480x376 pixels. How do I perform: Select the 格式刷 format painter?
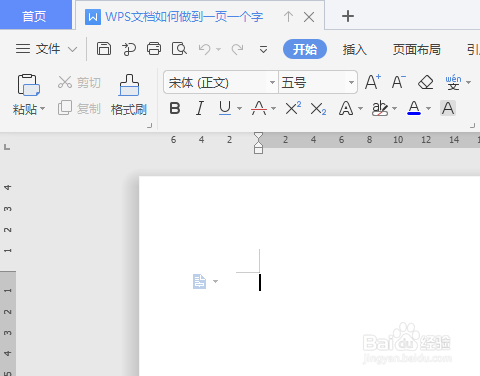[x=129, y=95]
